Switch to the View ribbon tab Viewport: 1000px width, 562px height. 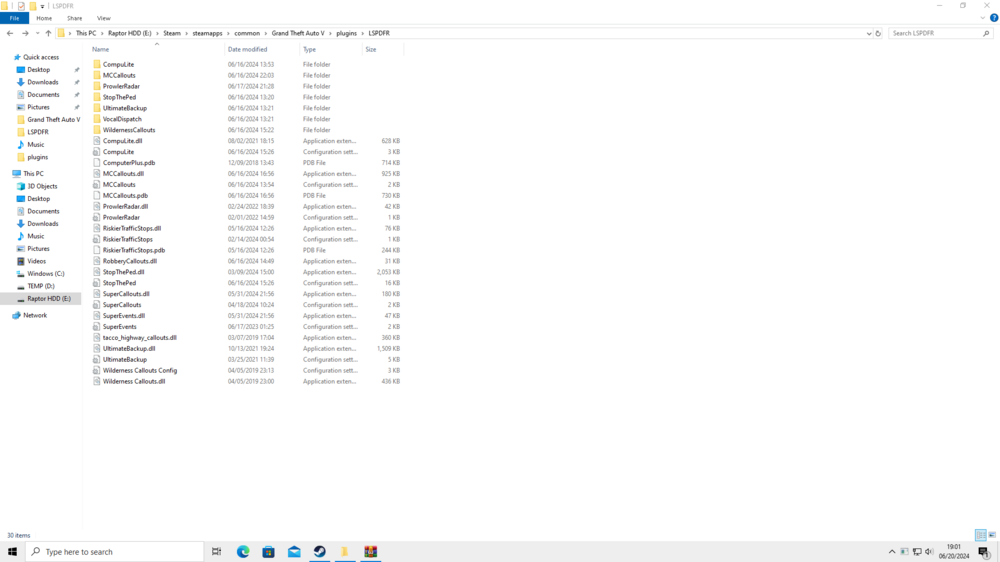[x=103, y=18]
